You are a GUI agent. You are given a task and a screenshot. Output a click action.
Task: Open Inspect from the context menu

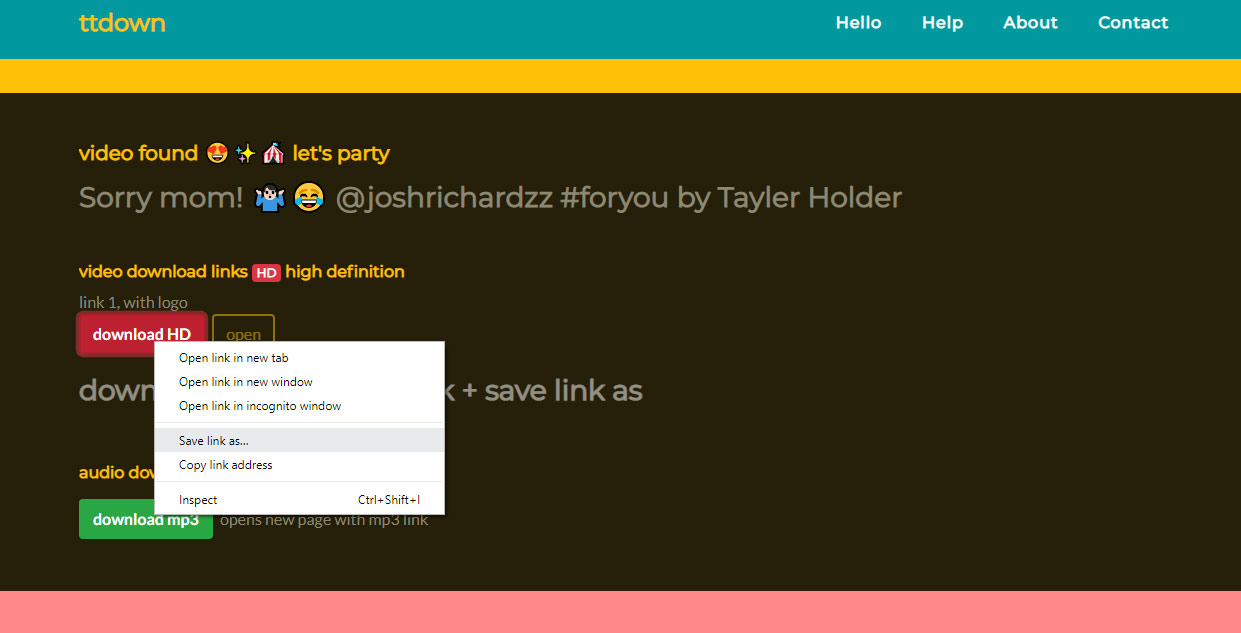point(198,500)
